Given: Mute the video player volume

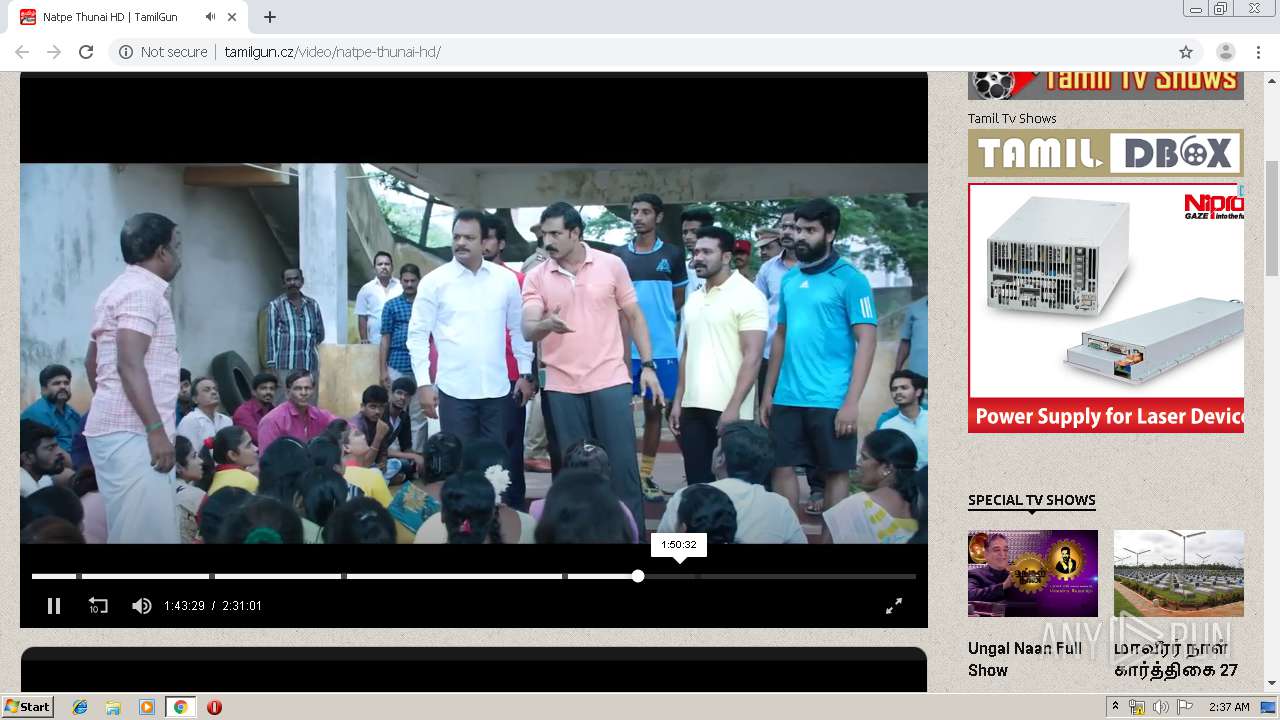Looking at the screenshot, I should (142, 605).
